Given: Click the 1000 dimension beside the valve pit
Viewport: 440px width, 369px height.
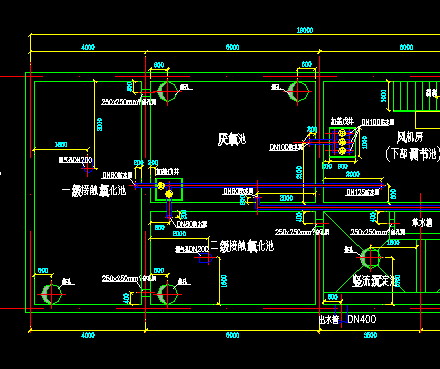Looking at the screenshot, I should 364,142.
